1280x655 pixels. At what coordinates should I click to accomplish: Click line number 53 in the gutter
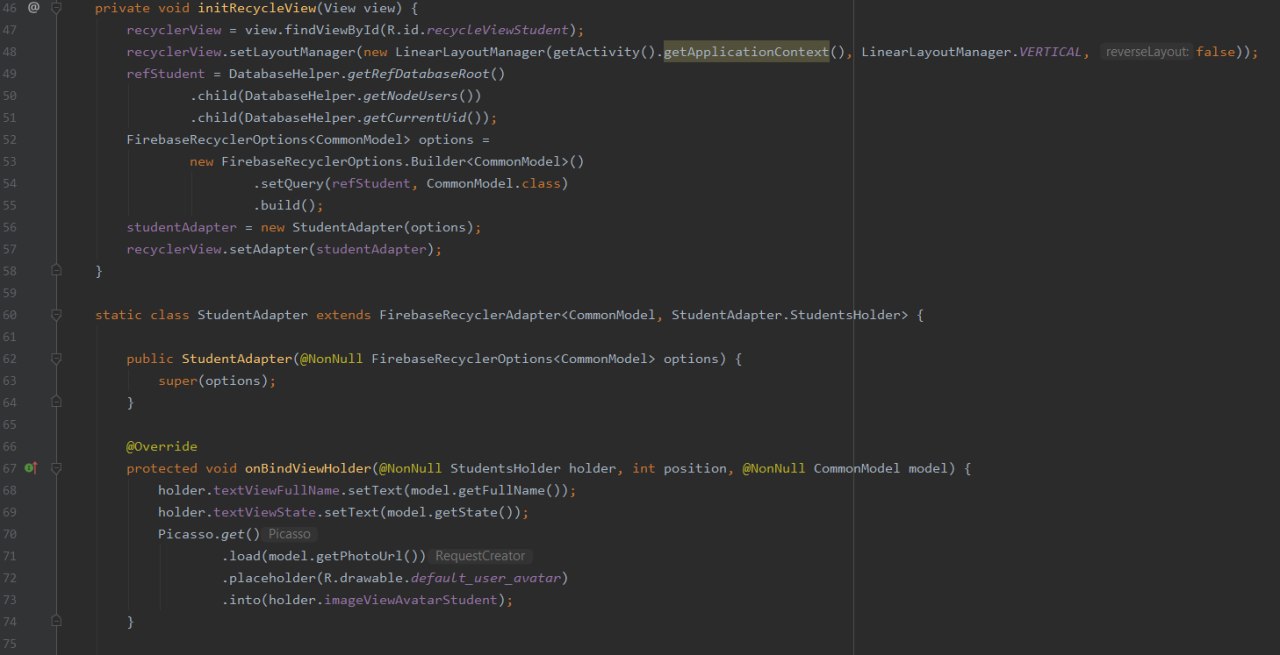tap(10, 162)
